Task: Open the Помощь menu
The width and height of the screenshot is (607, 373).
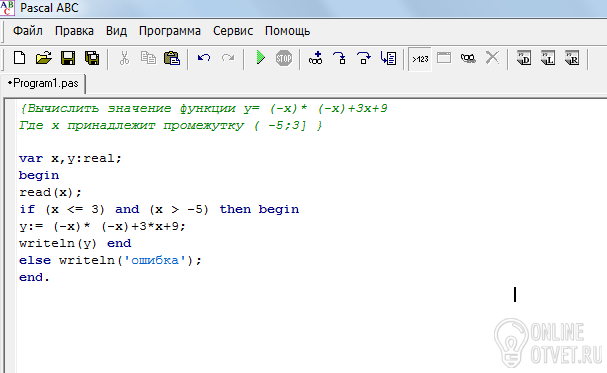Action: coord(287,31)
